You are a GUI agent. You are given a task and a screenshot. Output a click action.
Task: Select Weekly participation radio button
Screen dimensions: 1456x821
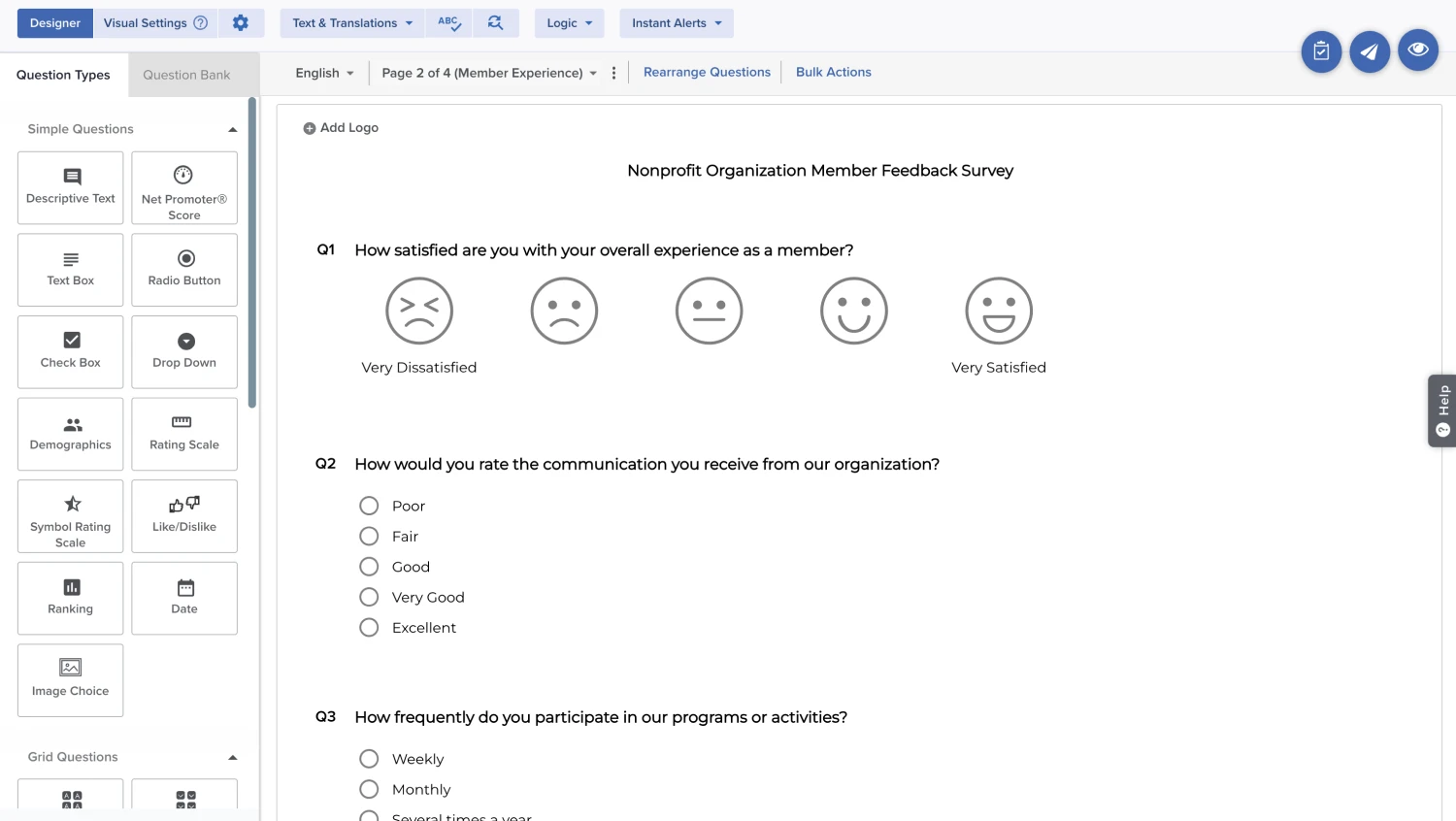[369, 759]
